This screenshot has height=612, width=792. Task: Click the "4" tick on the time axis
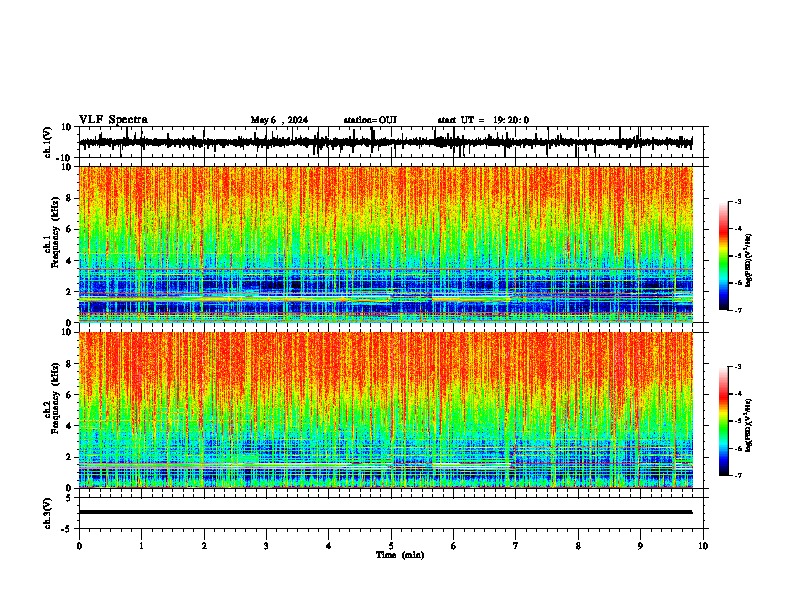329,546
